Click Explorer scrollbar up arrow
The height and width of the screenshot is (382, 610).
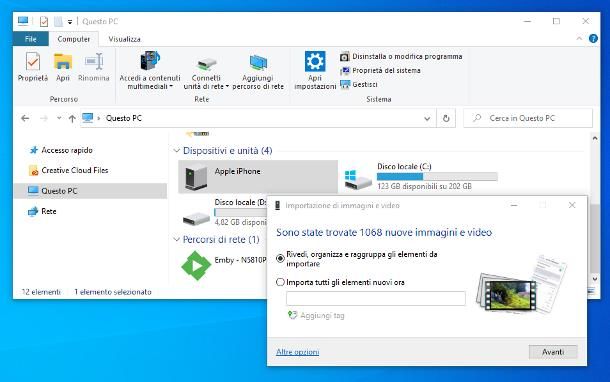(594, 138)
